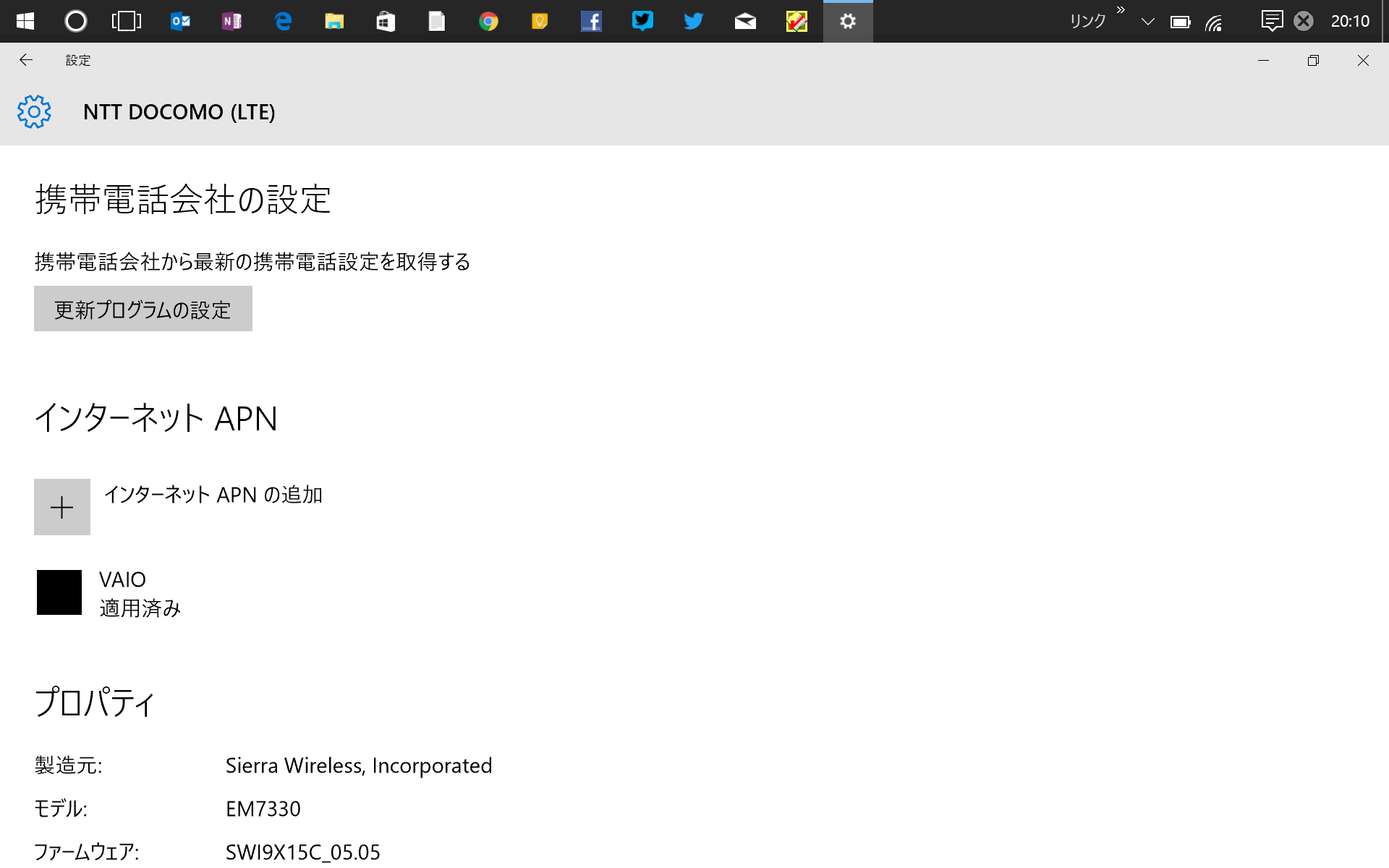Viewport: 1389px width, 868px height.
Task: Click インターネット APN の追加 label
Action: tap(213, 495)
